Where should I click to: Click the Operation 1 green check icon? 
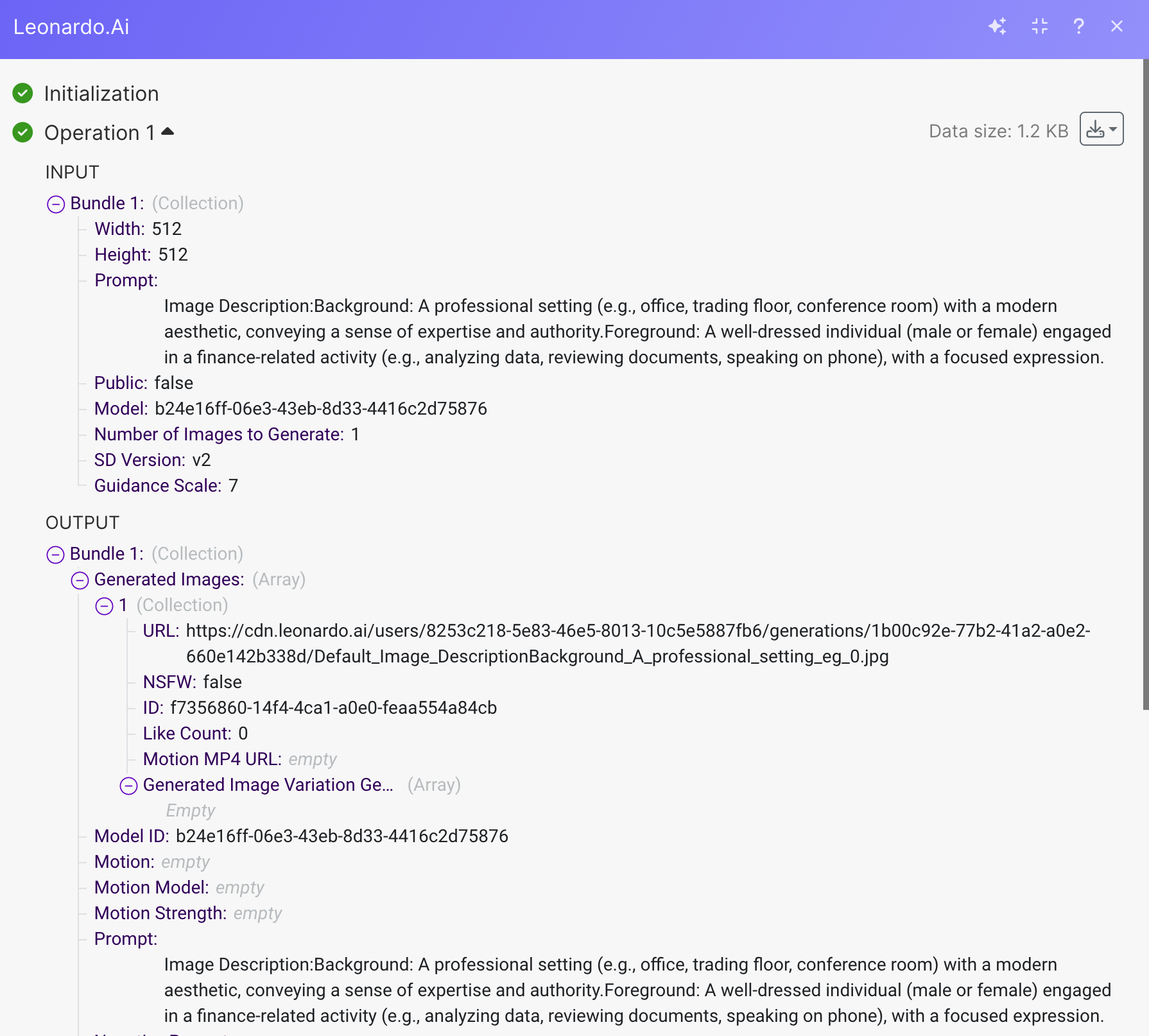tap(22, 133)
